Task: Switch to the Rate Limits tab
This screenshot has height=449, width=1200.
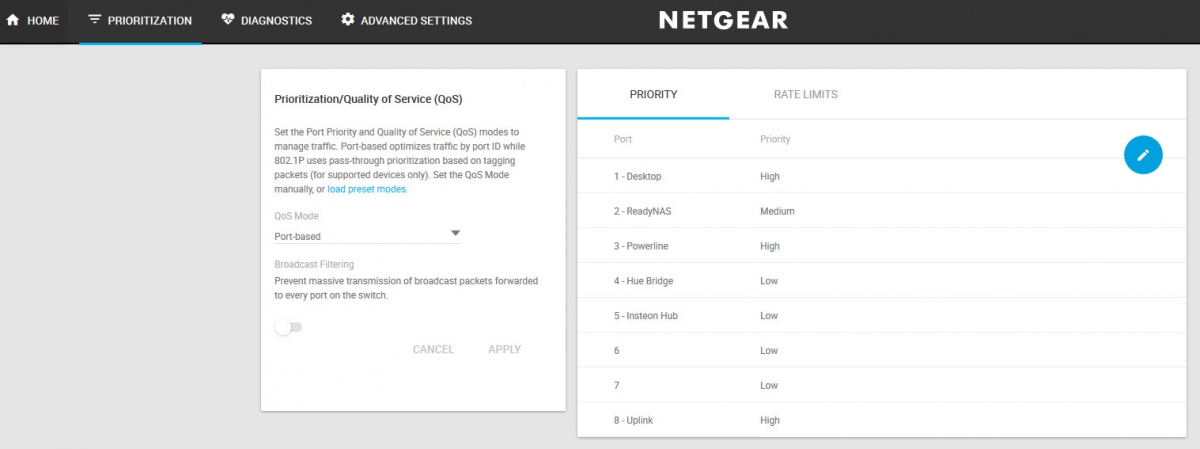Action: click(805, 95)
